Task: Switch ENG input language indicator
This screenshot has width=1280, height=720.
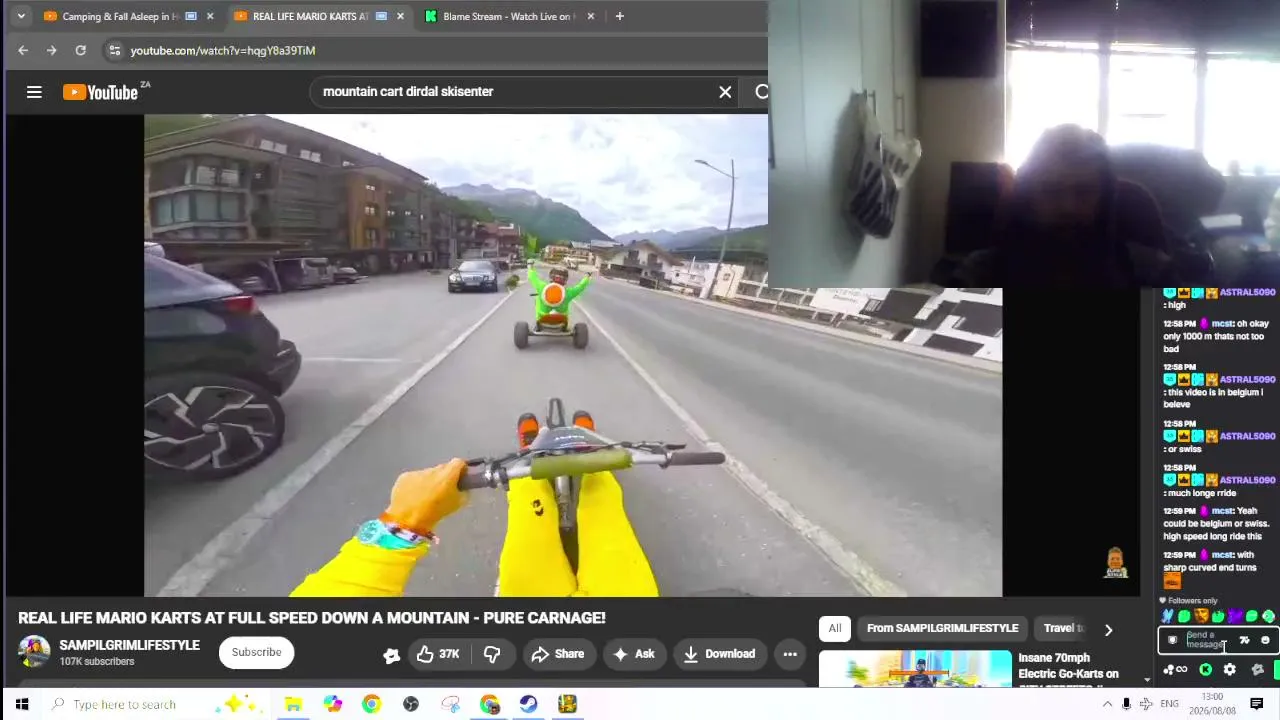Action: point(1169,704)
